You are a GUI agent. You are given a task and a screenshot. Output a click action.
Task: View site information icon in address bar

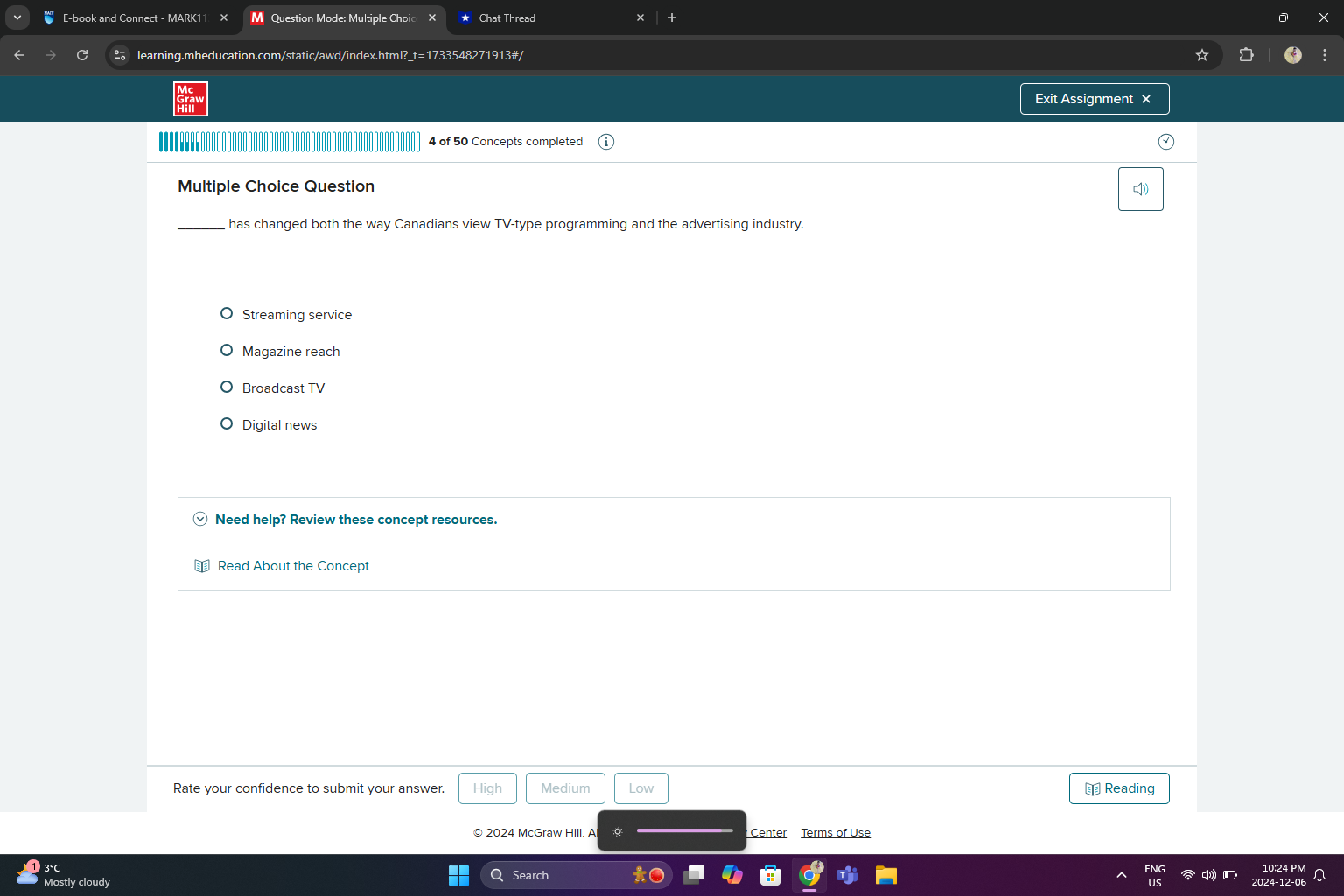tap(121, 55)
